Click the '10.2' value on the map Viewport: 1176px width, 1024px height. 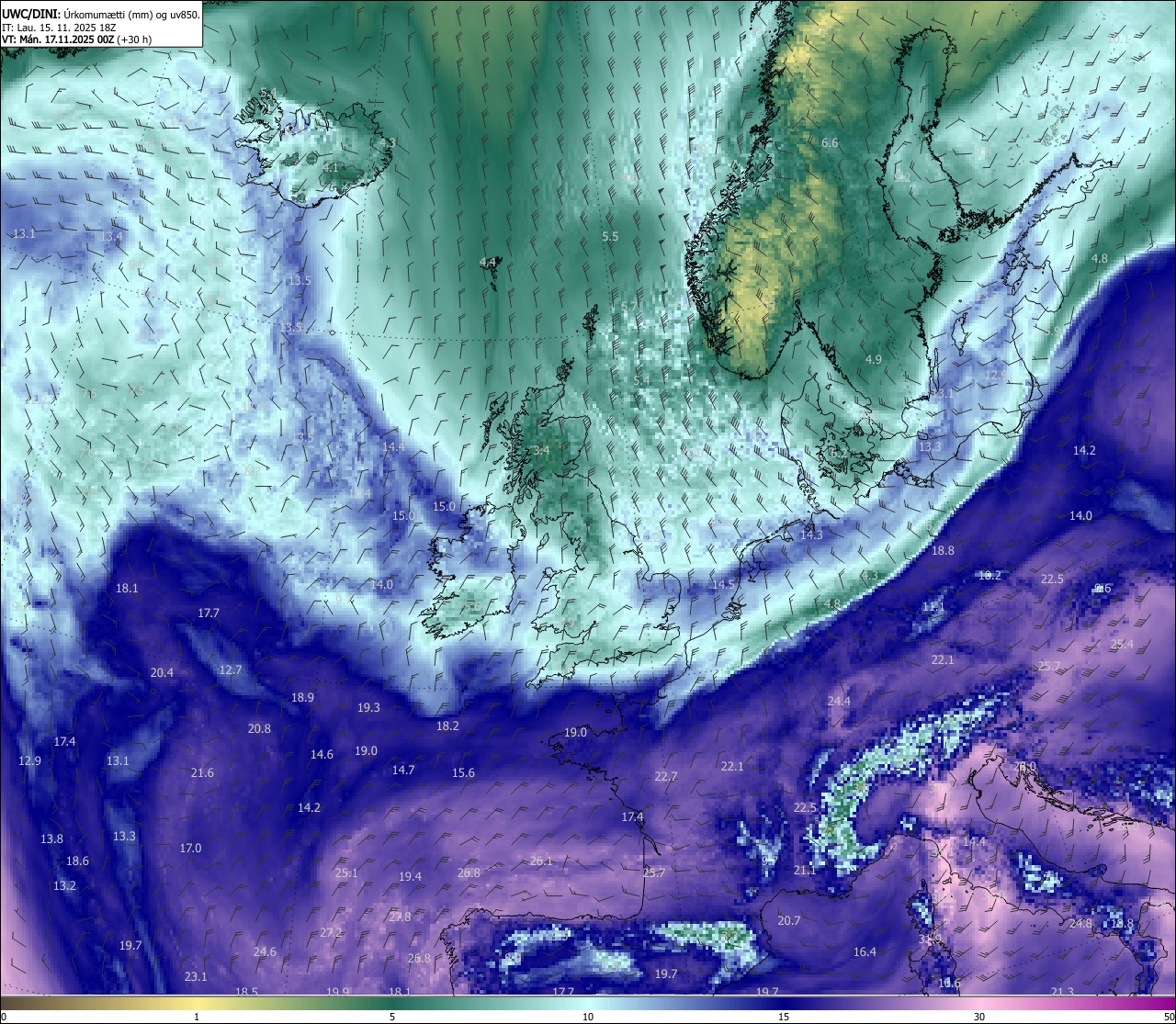[x=989, y=575]
